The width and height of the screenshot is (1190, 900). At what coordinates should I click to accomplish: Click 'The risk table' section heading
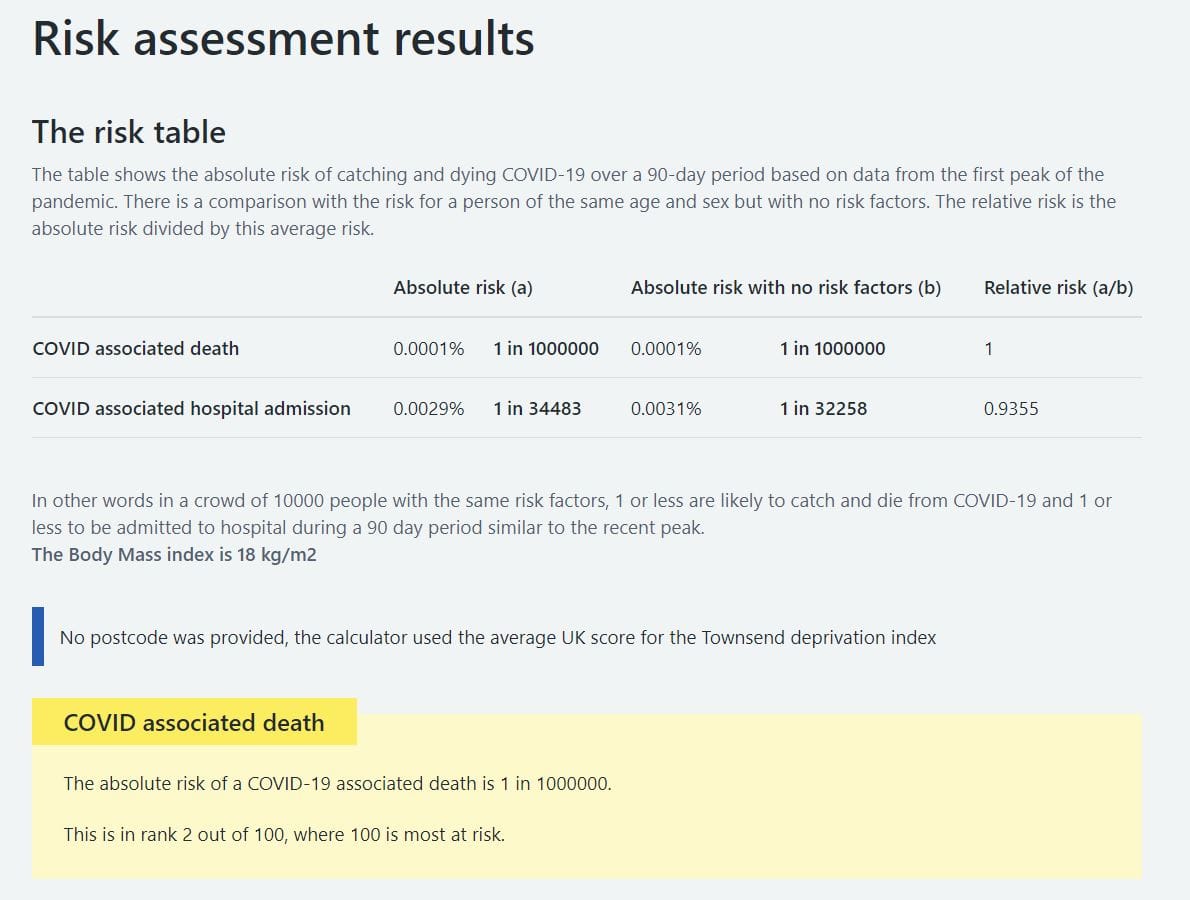click(x=129, y=132)
